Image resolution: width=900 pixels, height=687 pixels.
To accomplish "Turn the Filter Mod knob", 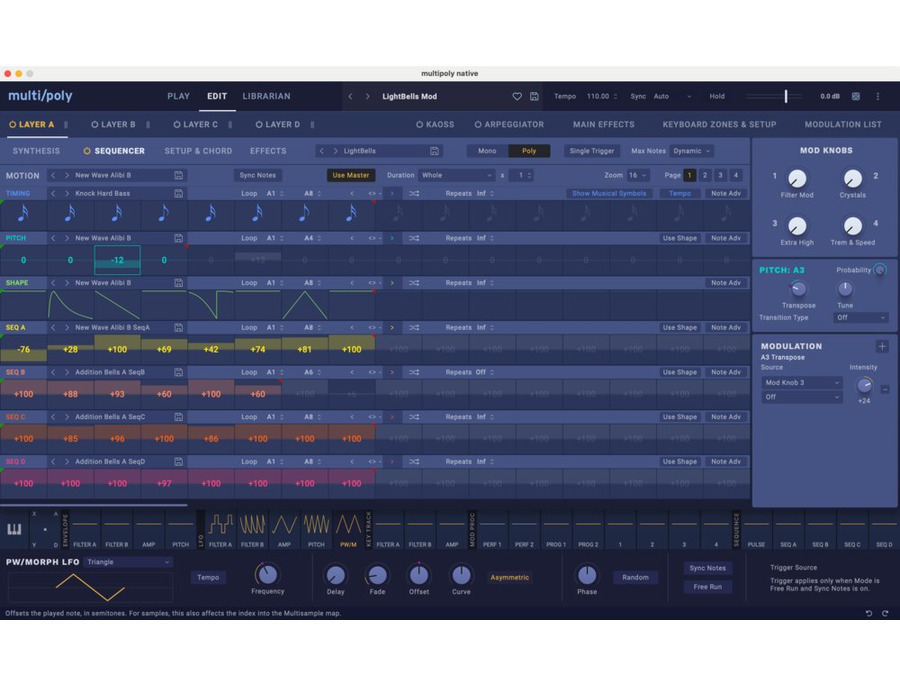I will pos(797,179).
